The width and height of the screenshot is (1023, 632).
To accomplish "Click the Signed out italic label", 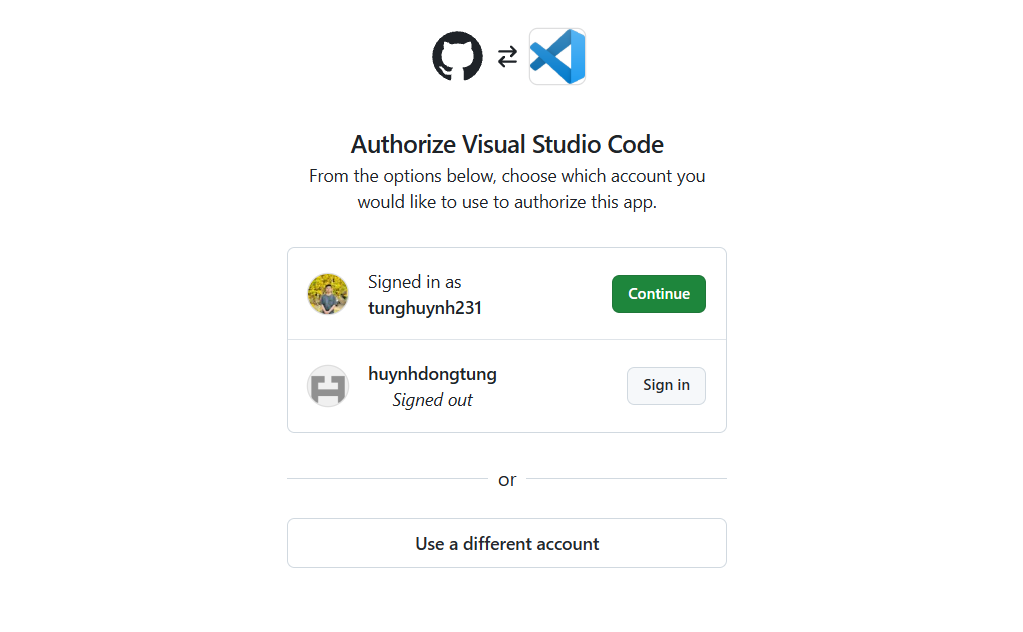I will point(432,399).
